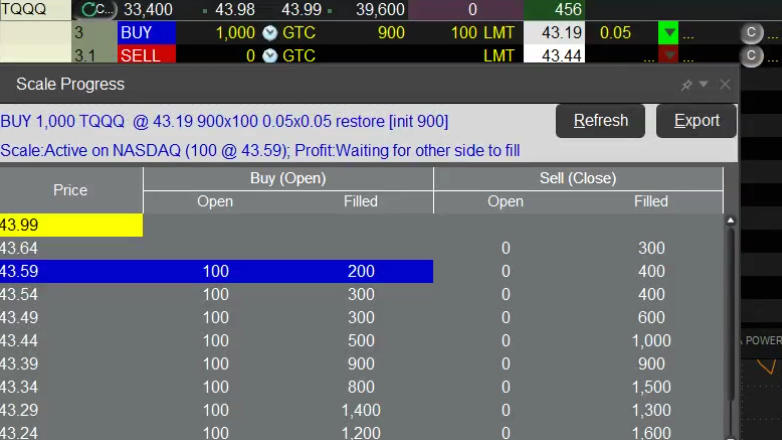Viewport: 782px width, 440px height.
Task: Click the cancel 'C' button on SELL order row
Action: coord(750,55)
